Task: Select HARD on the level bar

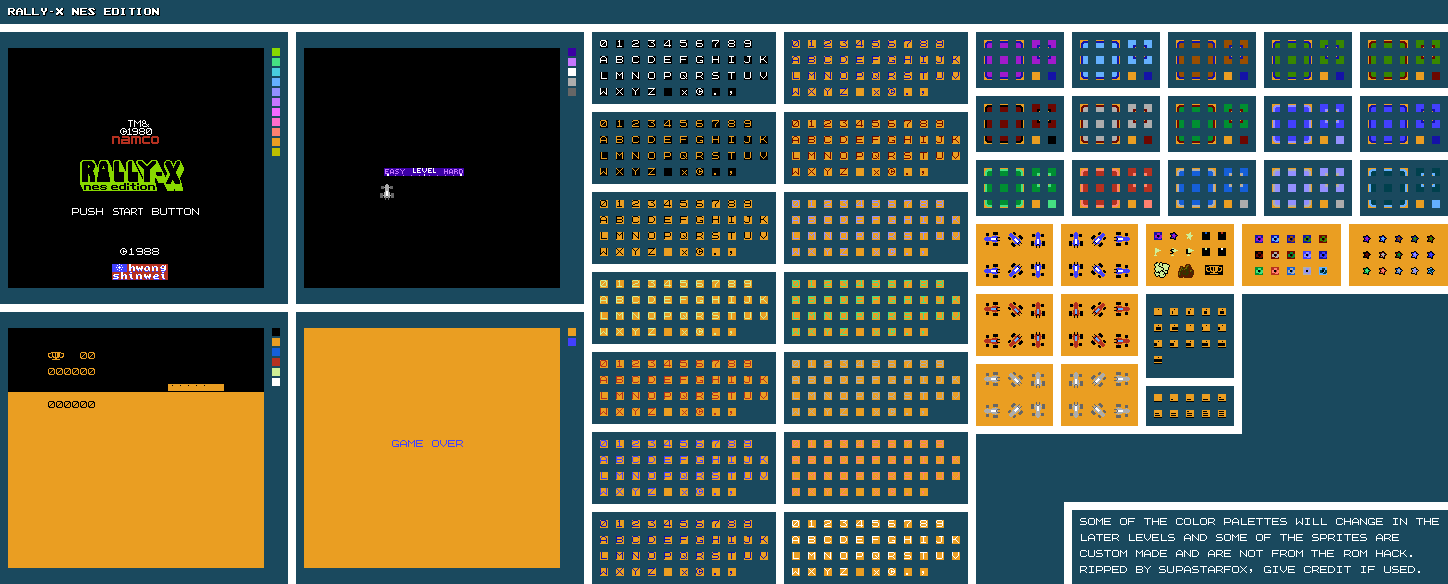Action: pyautogui.click(x=452, y=172)
